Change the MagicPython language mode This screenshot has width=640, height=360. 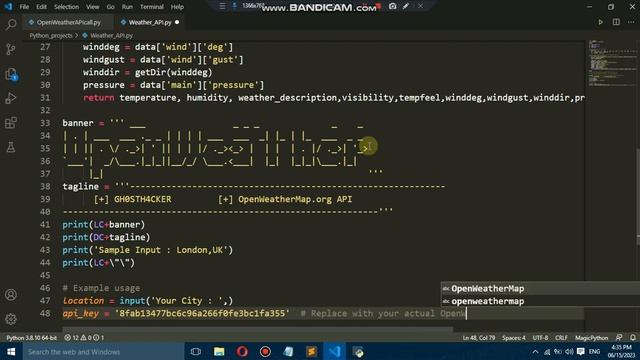591,338
